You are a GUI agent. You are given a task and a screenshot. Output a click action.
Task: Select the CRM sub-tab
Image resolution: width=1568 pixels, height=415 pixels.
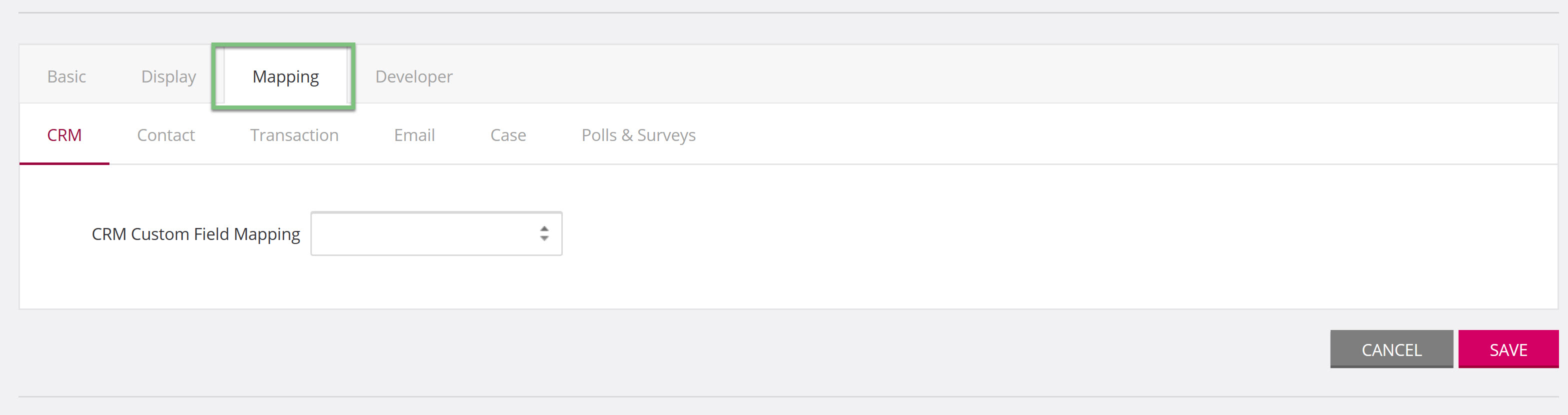64,135
